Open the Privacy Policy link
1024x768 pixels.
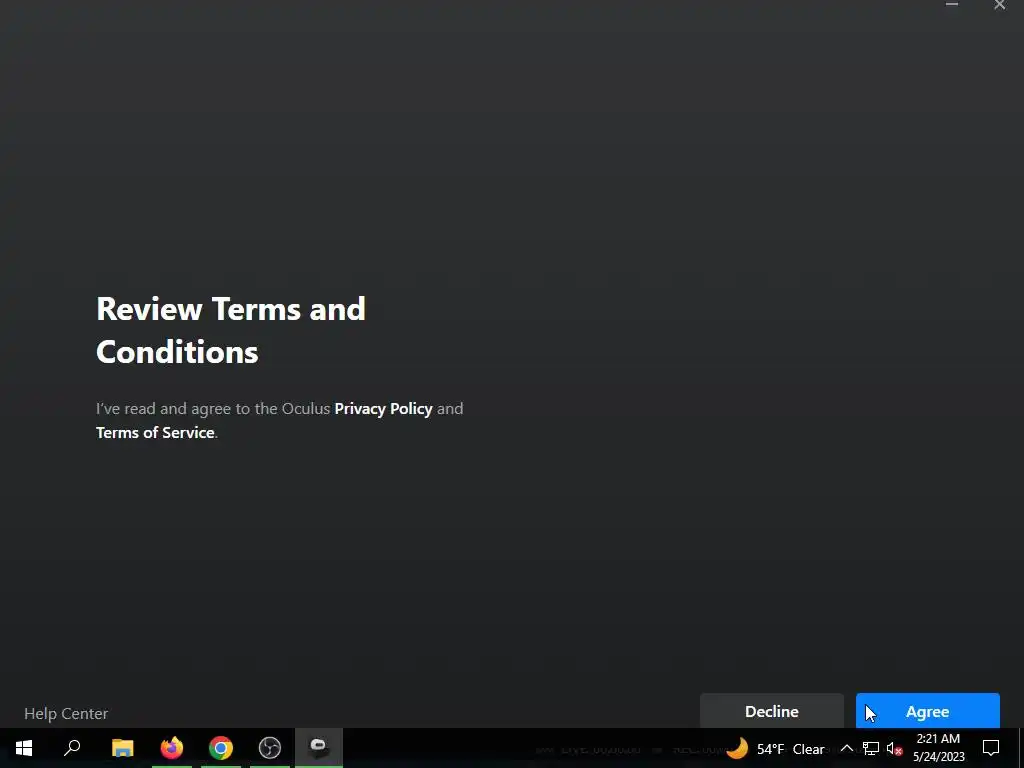coord(383,409)
